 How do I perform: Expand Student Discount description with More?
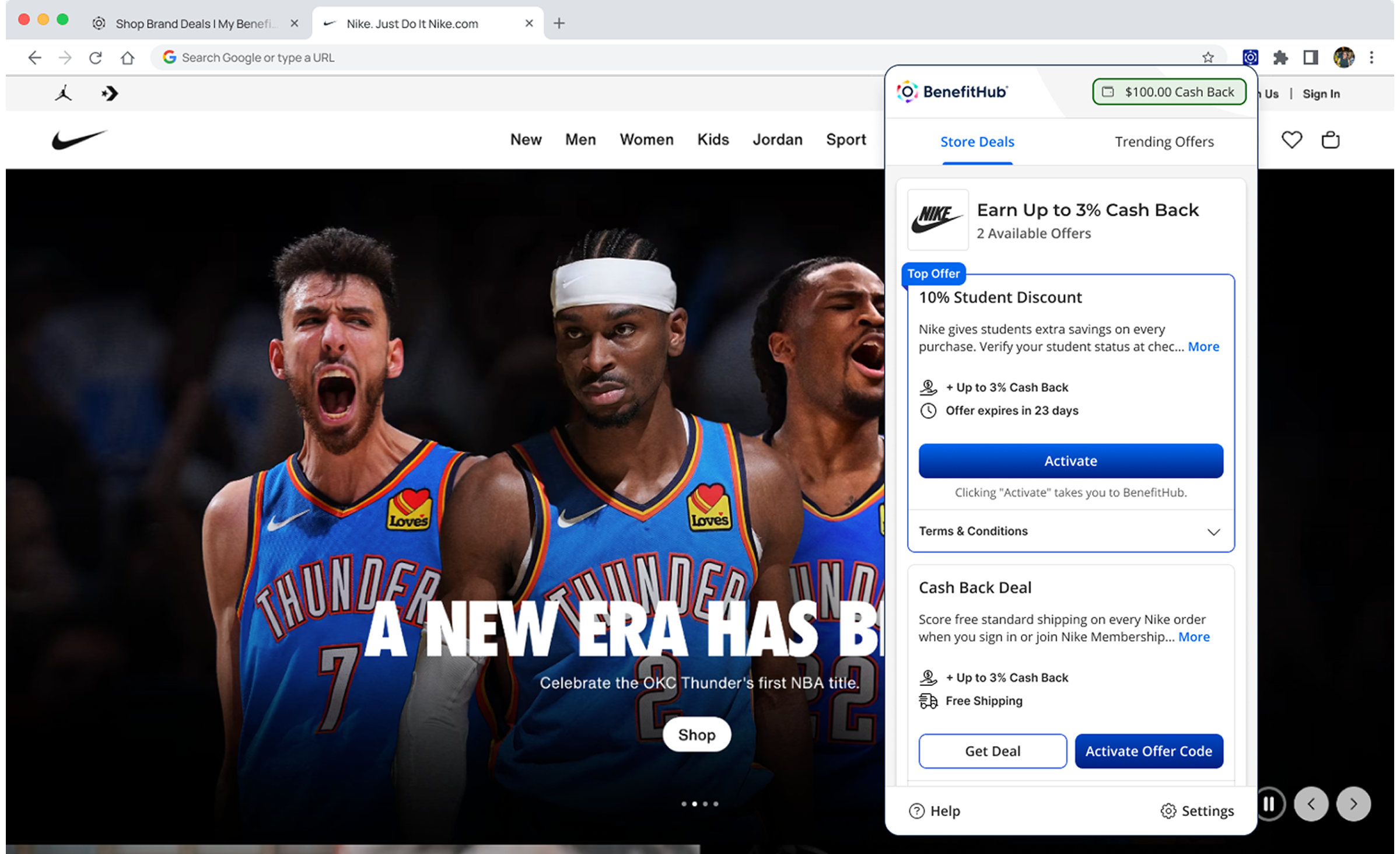tap(1203, 346)
